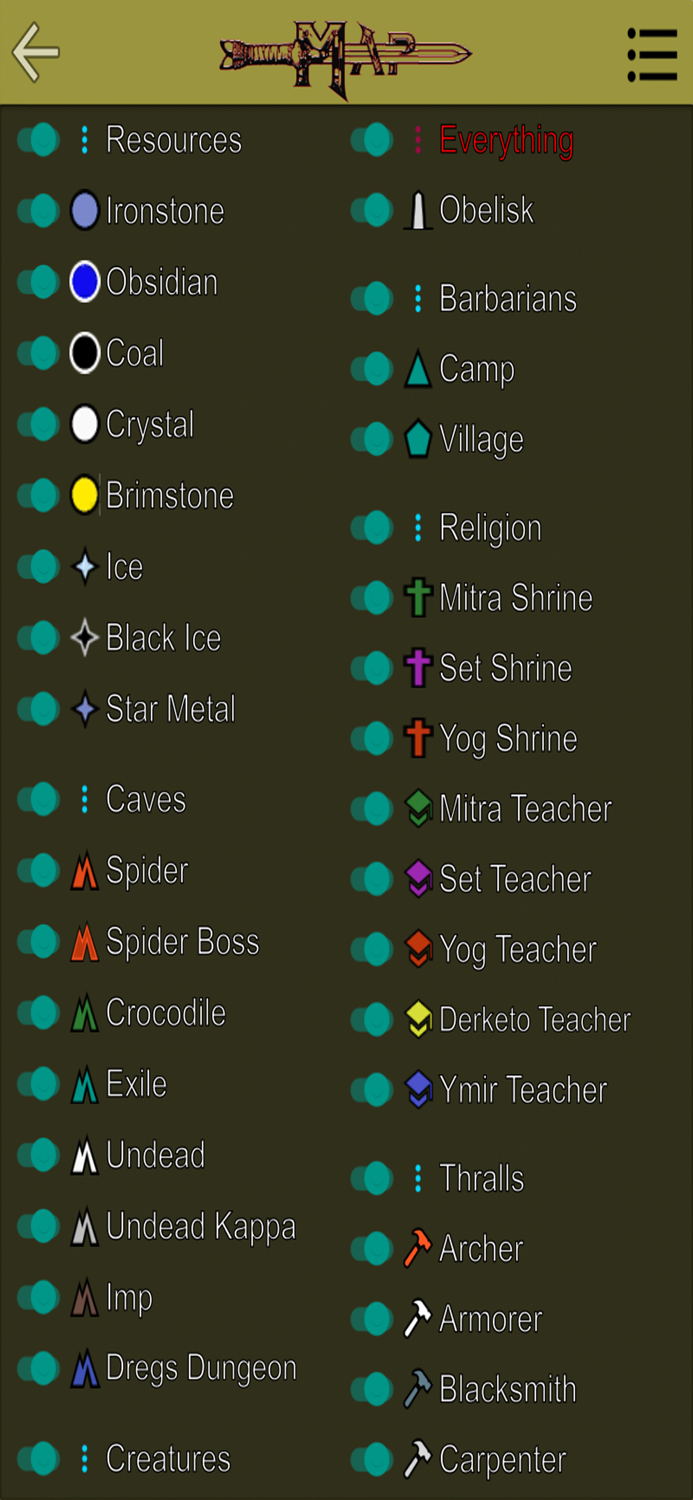Select the Everything label
Screen dimensions: 693x1500
tap(505, 140)
